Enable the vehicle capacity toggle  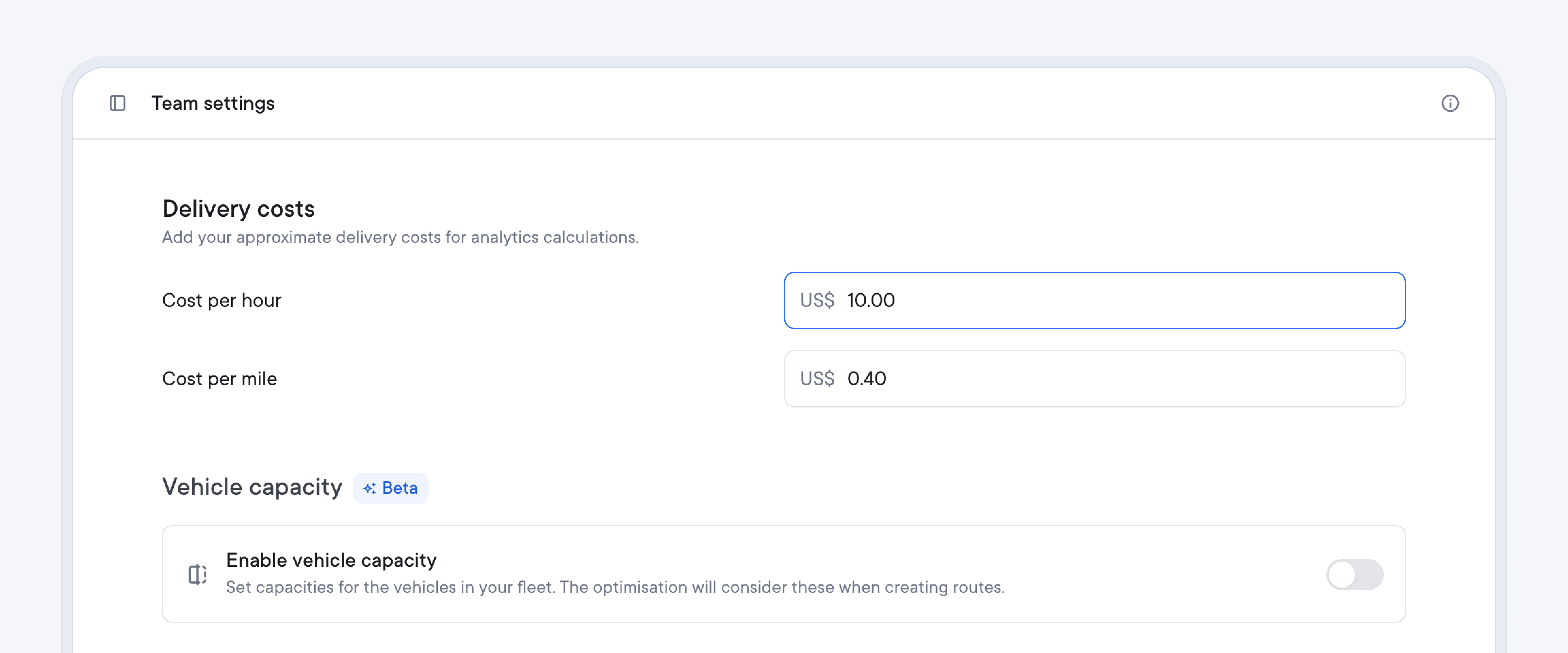coord(1354,574)
